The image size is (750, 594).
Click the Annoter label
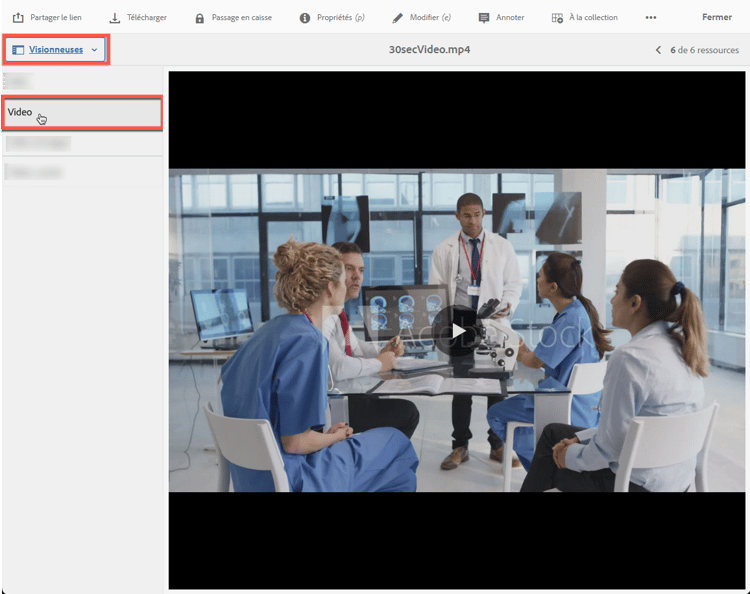coord(510,18)
